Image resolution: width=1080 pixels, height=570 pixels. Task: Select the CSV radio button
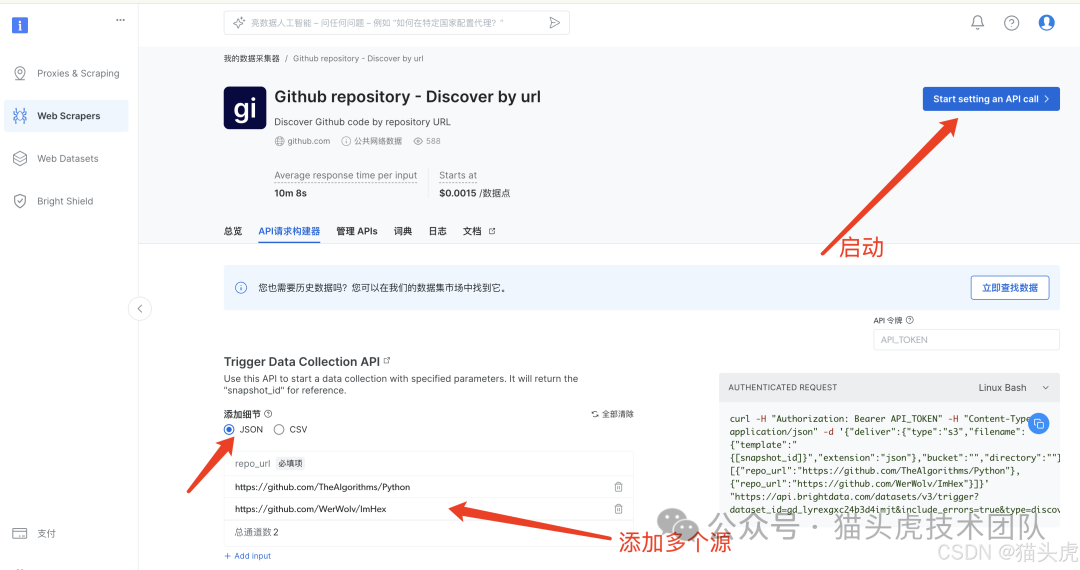click(279, 430)
